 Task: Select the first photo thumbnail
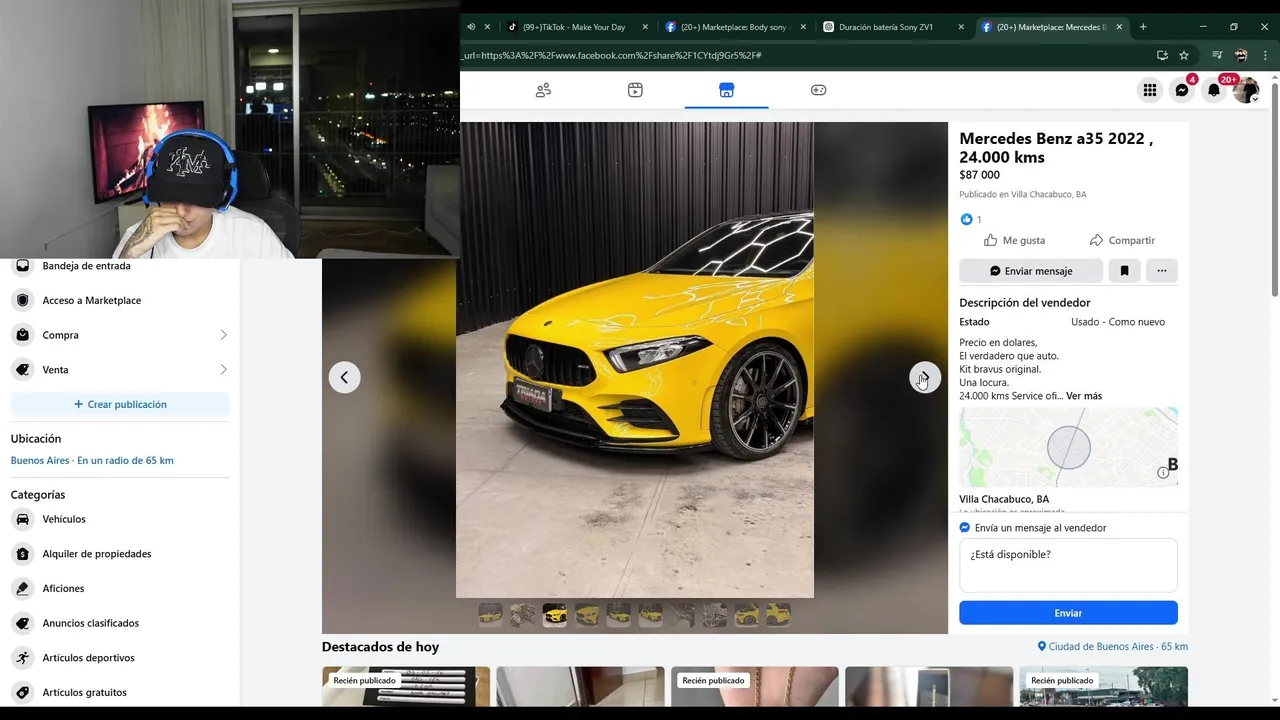coord(490,615)
